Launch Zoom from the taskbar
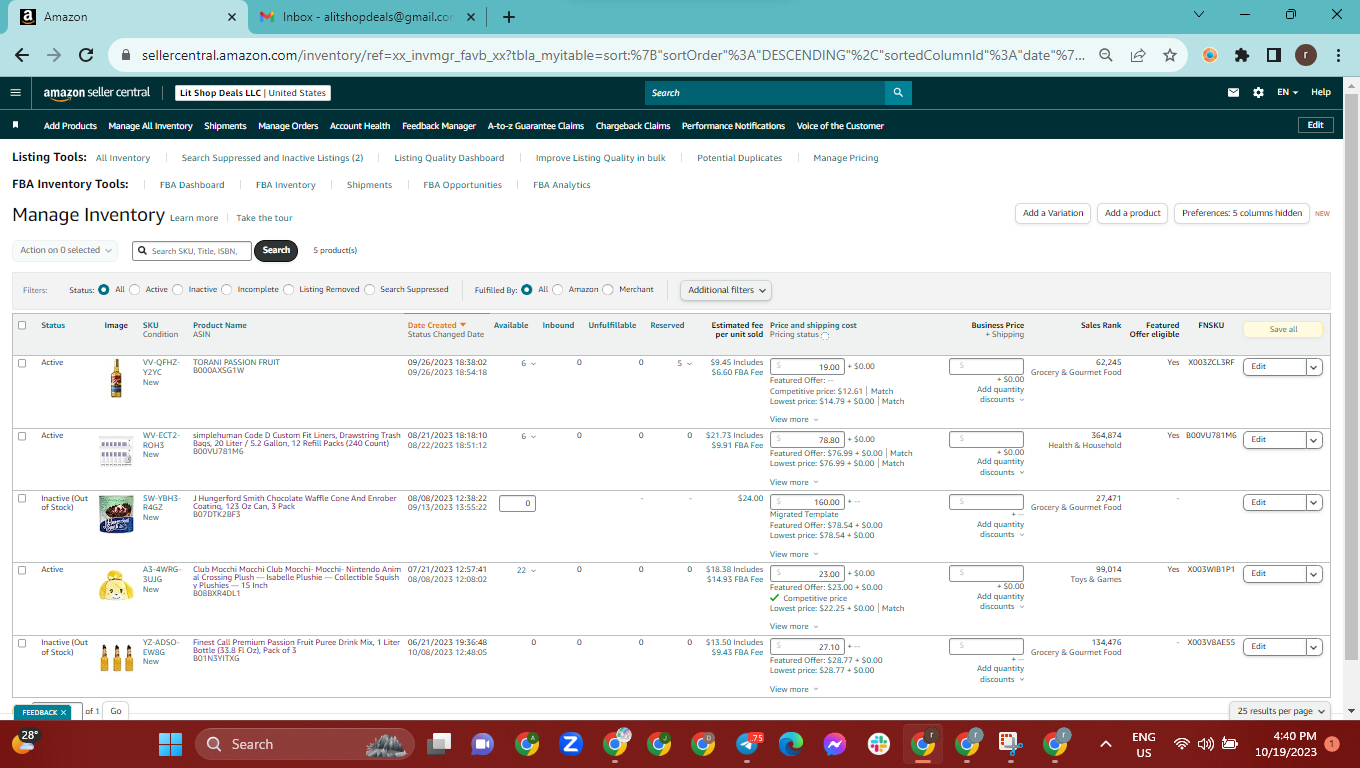 571,744
